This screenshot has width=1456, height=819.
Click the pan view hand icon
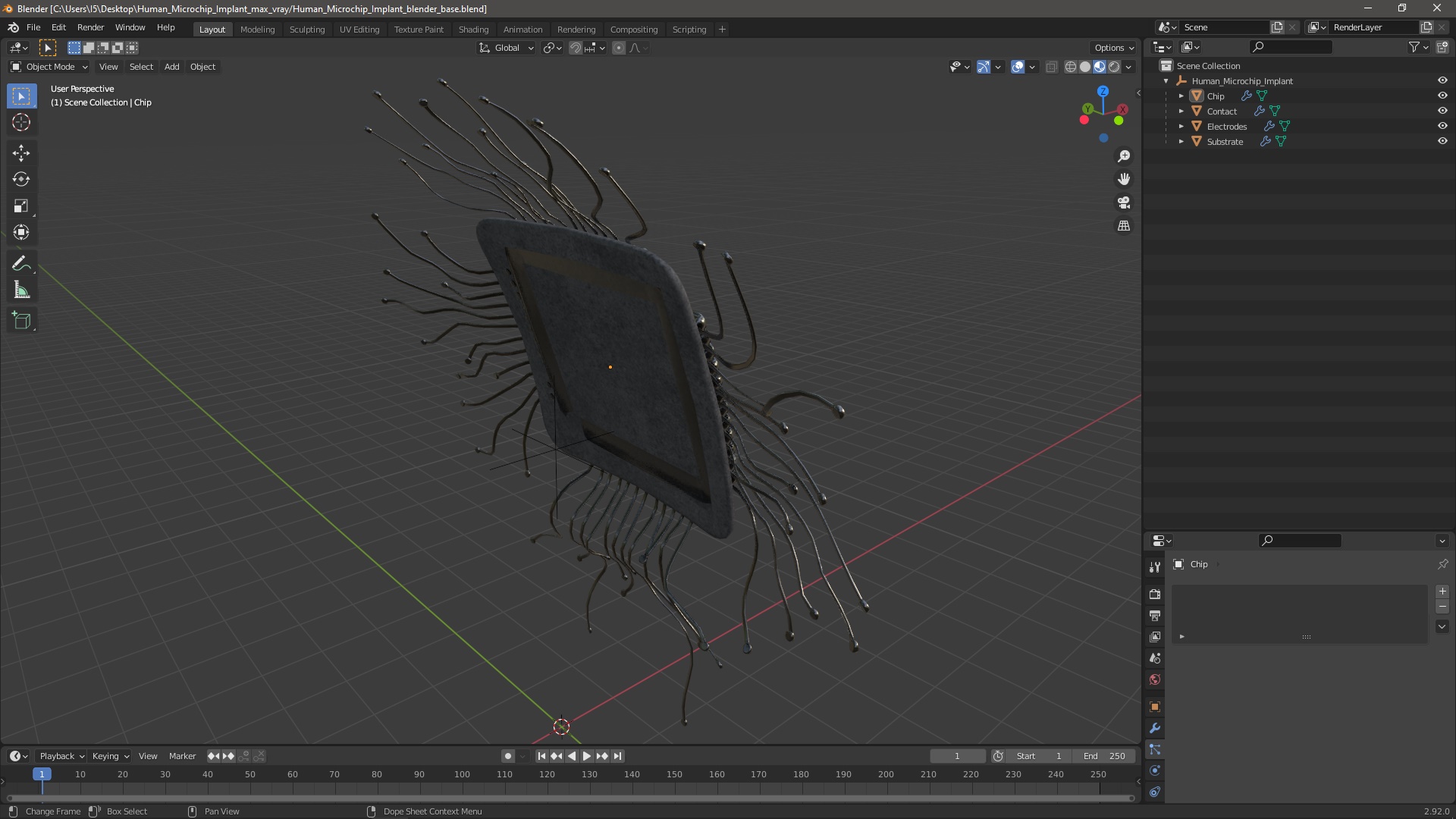[x=1124, y=179]
